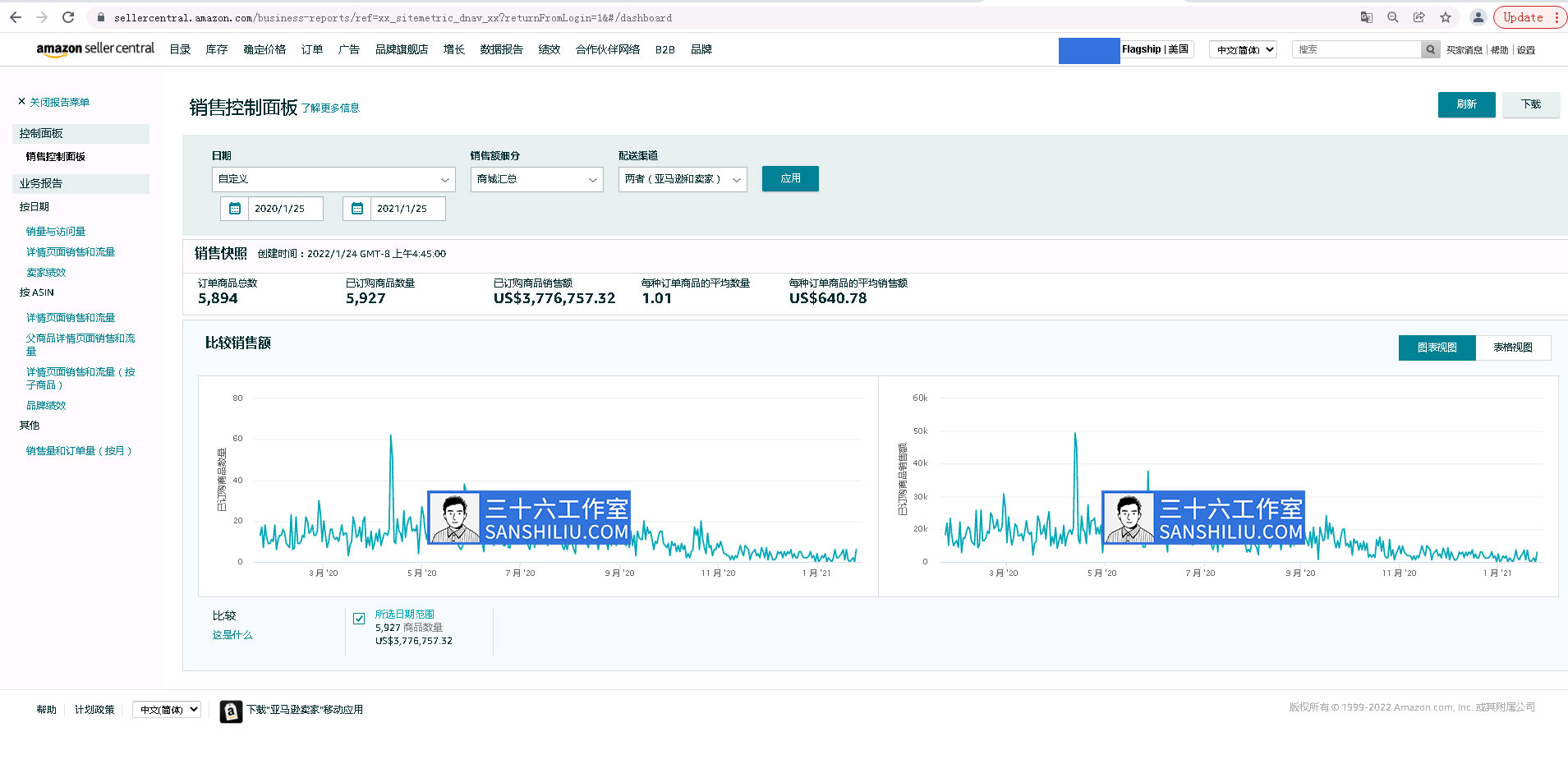Expand the 日期 自定义 dropdown

pyautogui.click(x=333, y=179)
